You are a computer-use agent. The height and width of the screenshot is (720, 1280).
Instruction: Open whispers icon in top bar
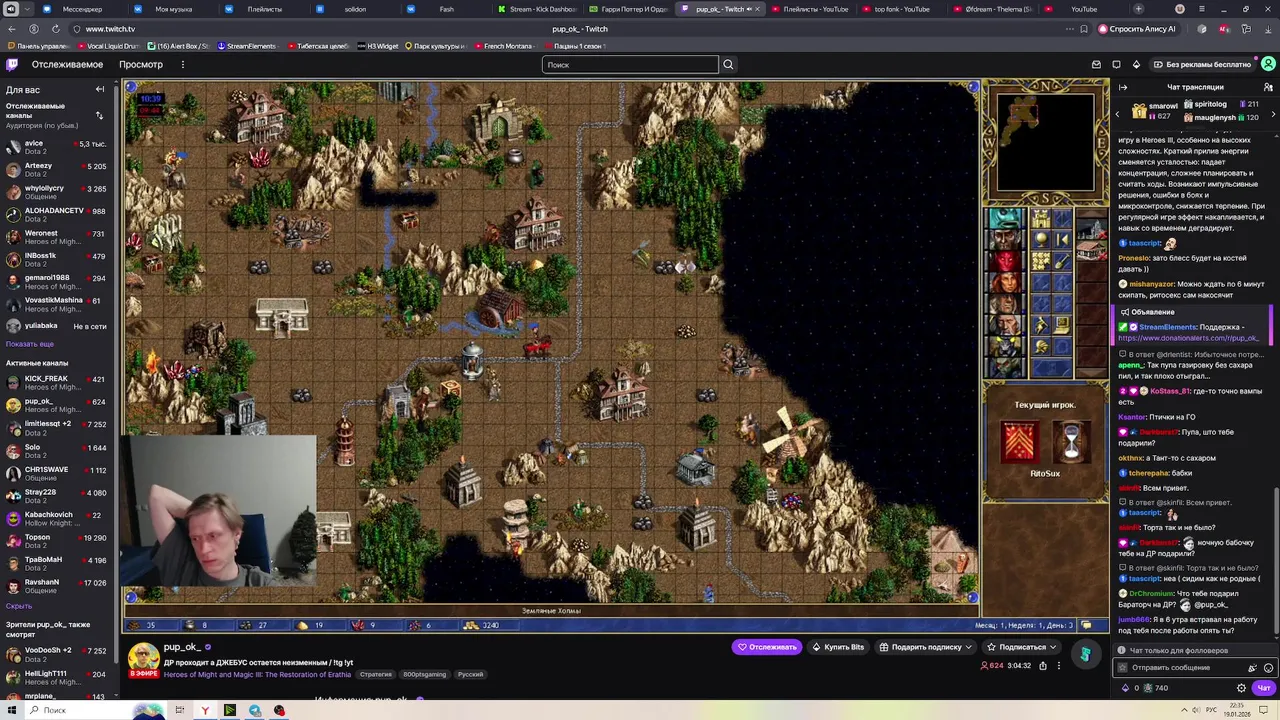click(x=1117, y=64)
